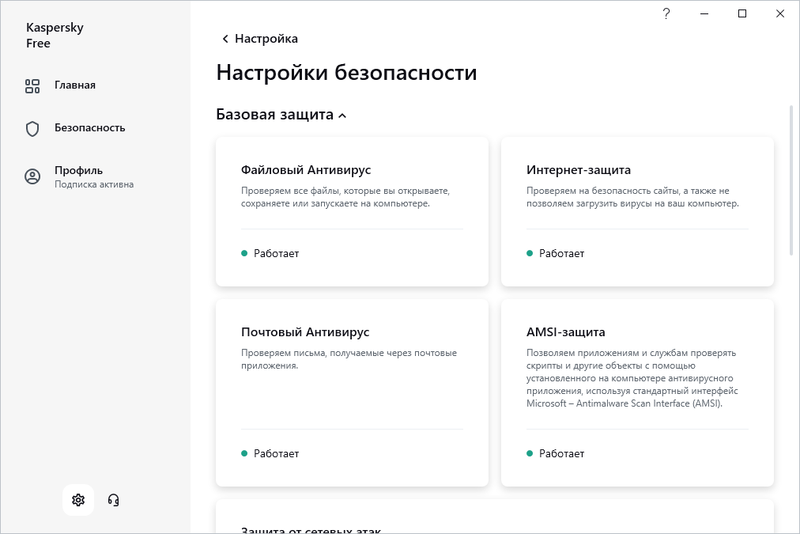Open support via the headset icon

pos(113,499)
